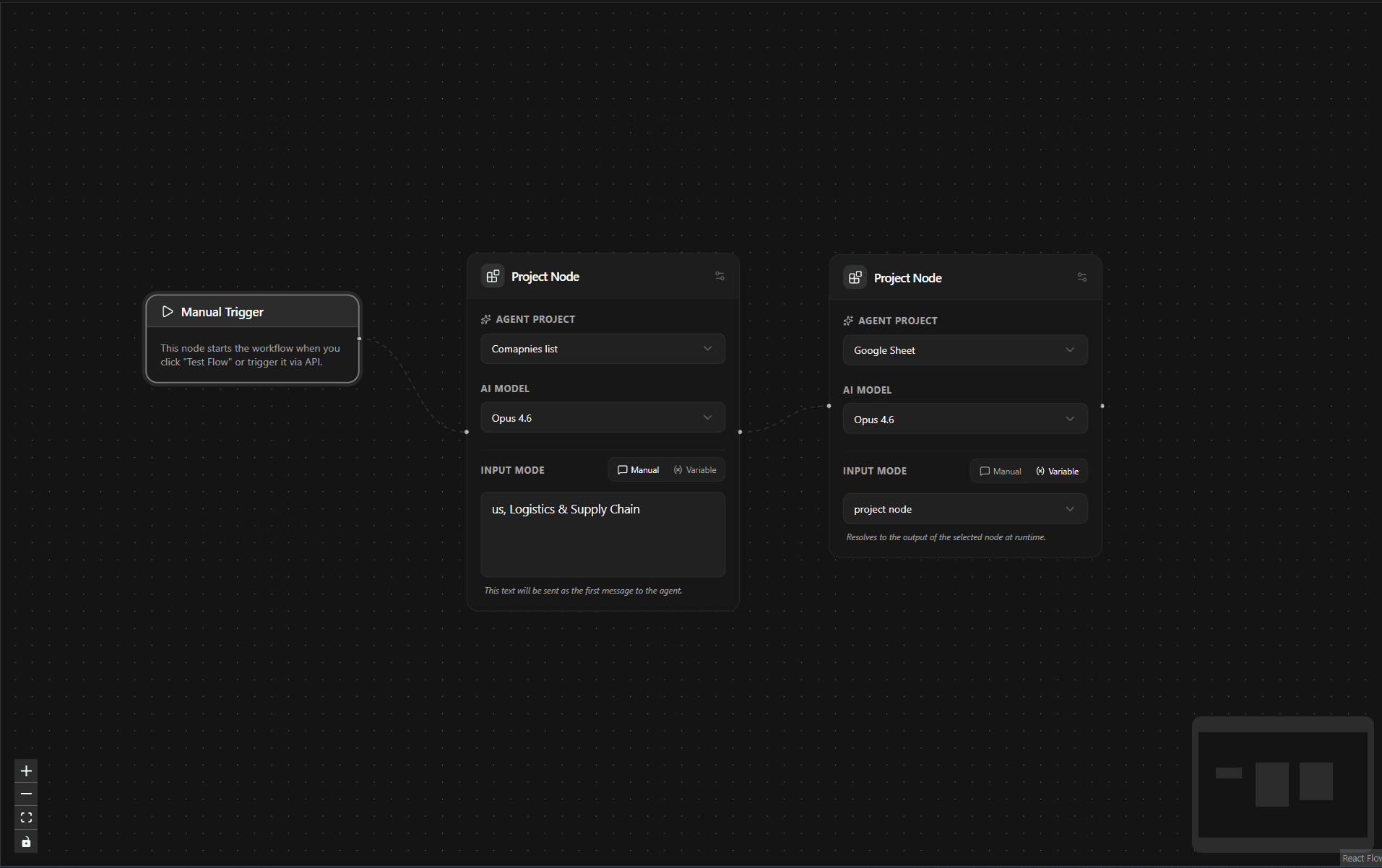Viewport: 1382px width, 868px height.
Task: Open settings on the Comapnies list Project Node
Action: [719, 275]
